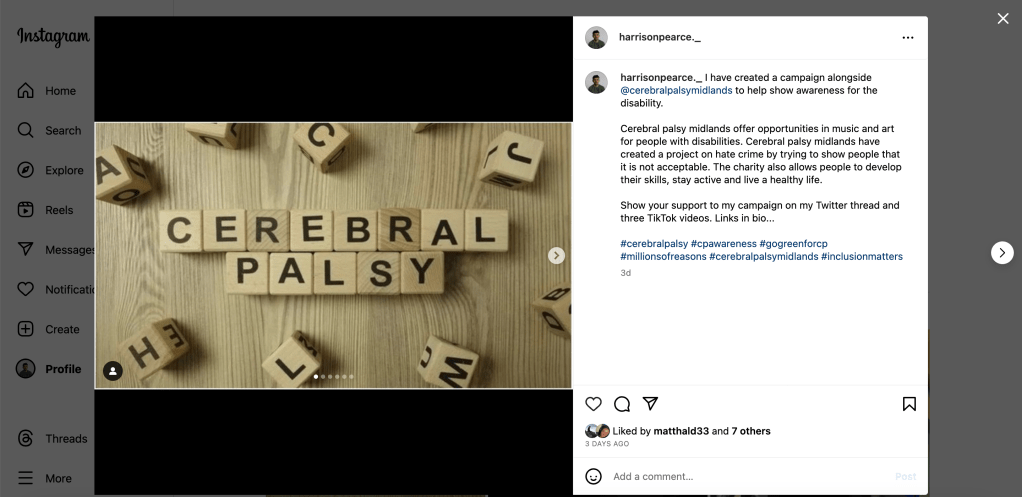View the 7 others who liked

[x=751, y=431]
